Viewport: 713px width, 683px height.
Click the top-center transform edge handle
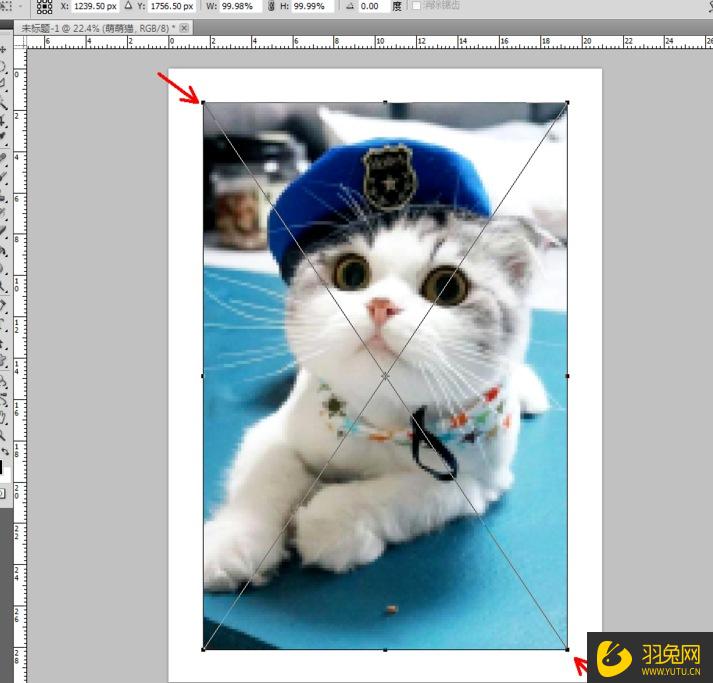tap(385, 103)
